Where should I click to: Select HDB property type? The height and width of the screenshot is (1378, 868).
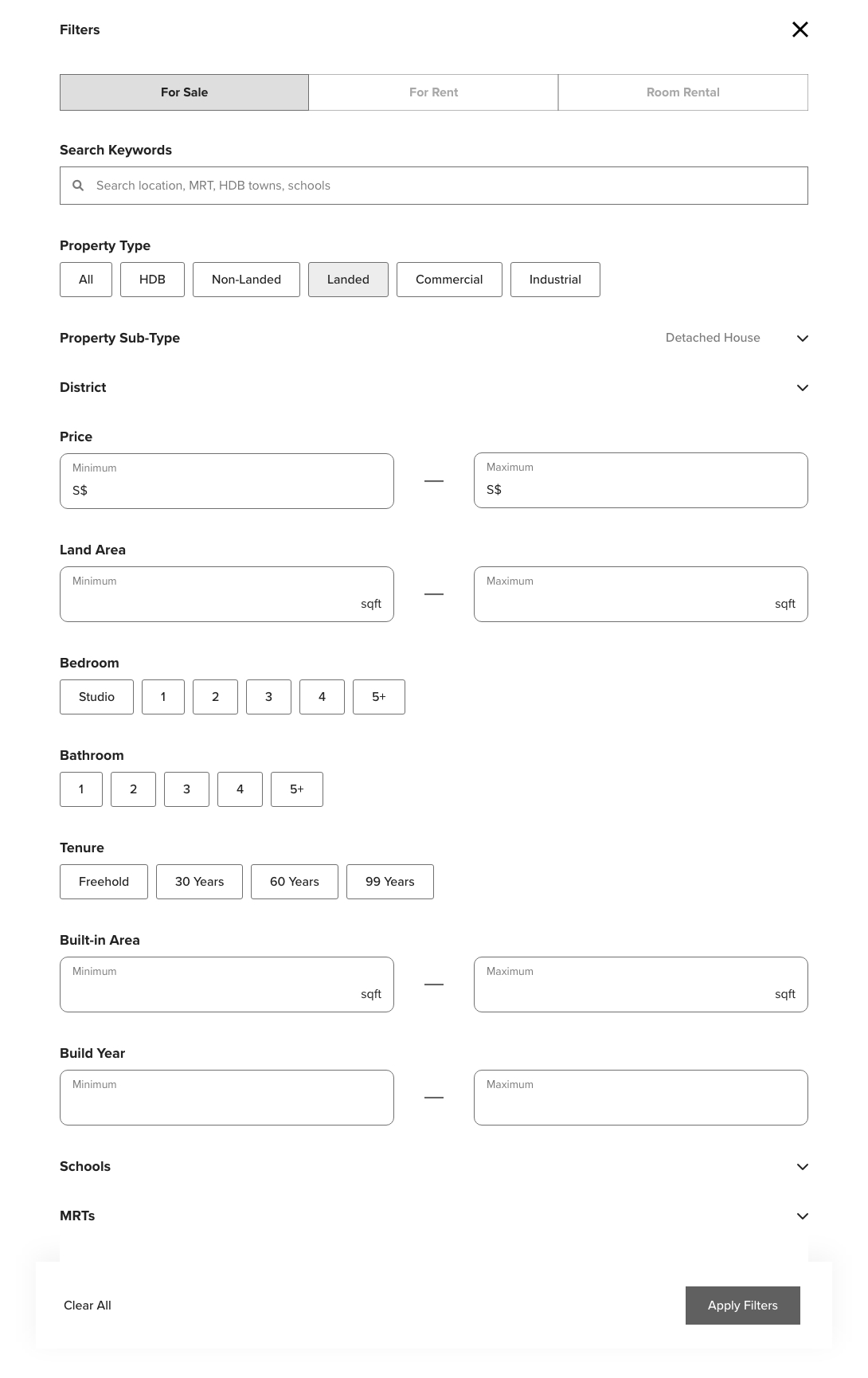coord(152,280)
